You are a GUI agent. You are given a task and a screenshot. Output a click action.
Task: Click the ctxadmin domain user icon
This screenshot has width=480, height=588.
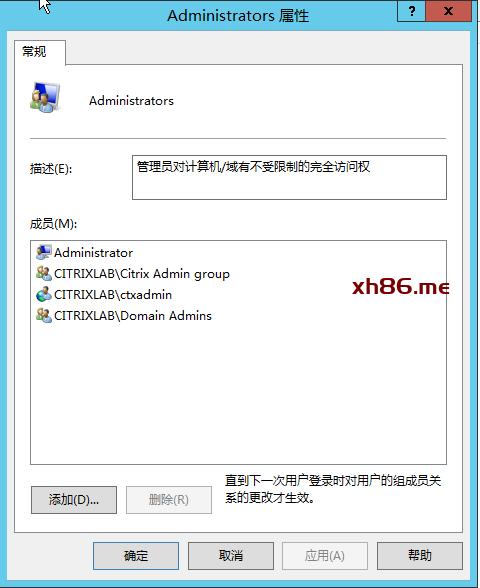44,294
